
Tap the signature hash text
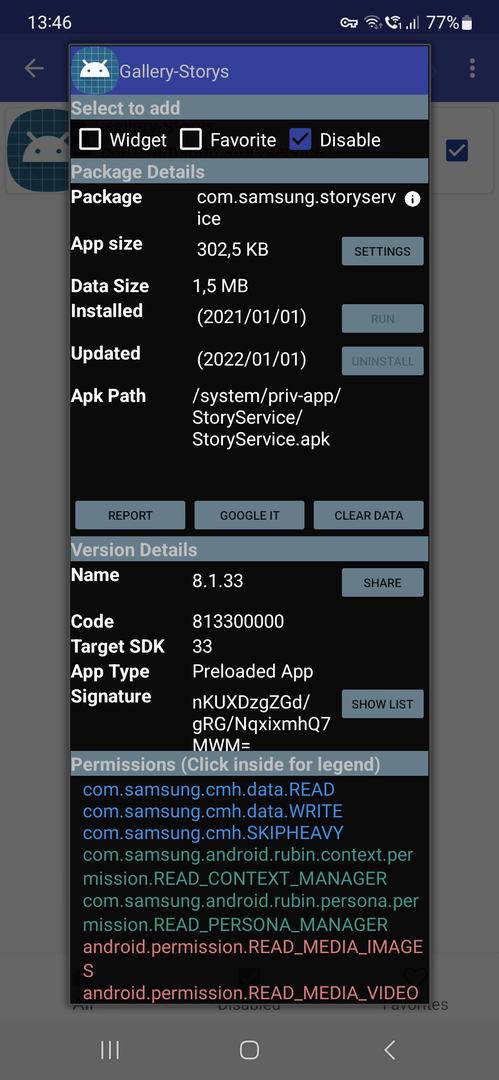click(261, 723)
